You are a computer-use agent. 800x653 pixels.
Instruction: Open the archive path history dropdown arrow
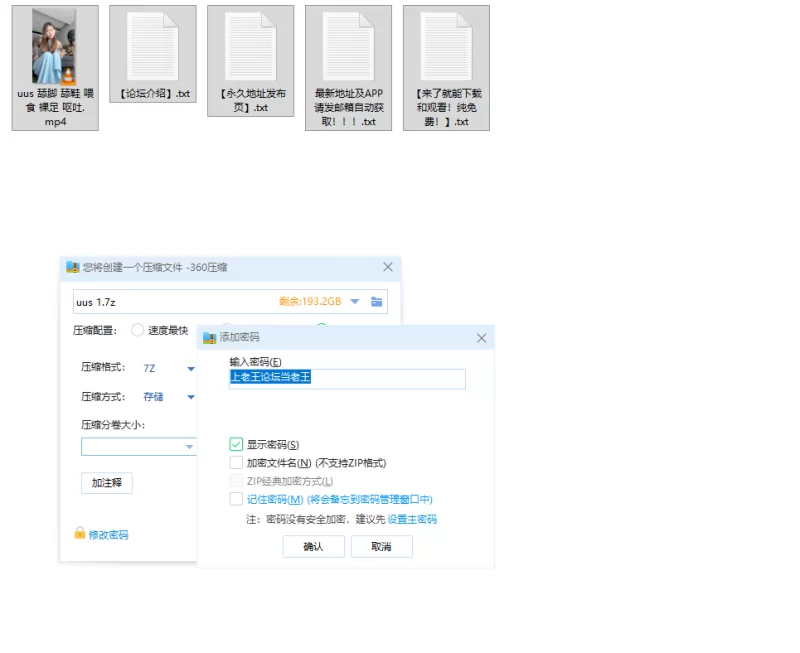tap(354, 302)
